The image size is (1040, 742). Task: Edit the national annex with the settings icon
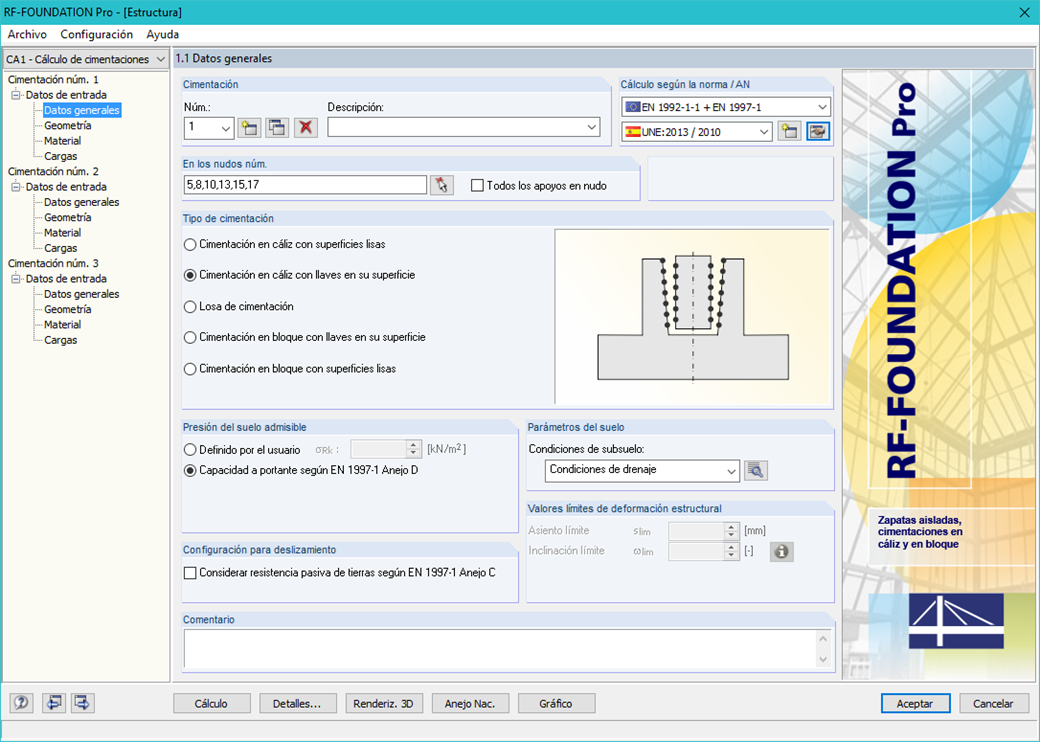click(x=818, y=131)
